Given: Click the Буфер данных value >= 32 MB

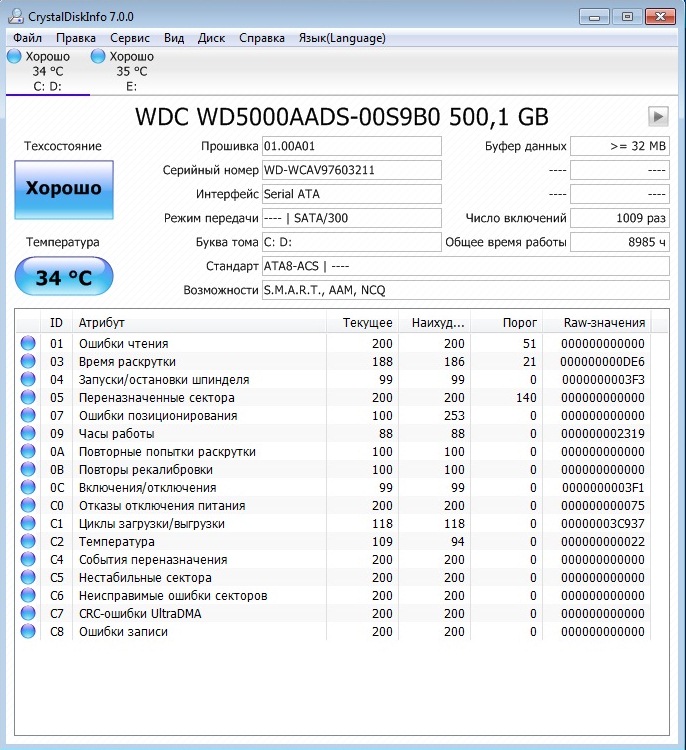Looking at the screenshot, I should click(620, 146).
